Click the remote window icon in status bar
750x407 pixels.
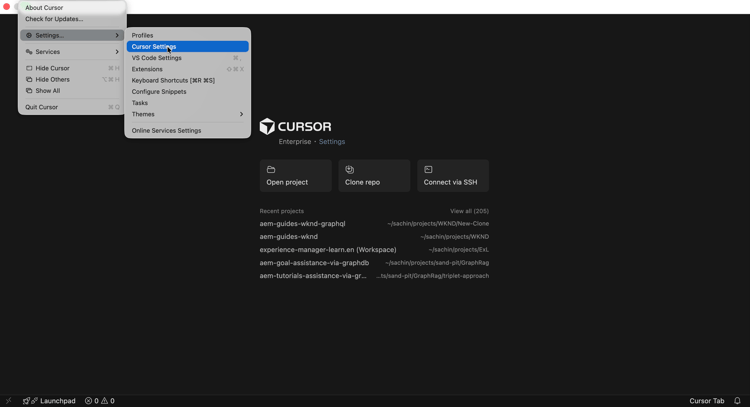[8, 401]
